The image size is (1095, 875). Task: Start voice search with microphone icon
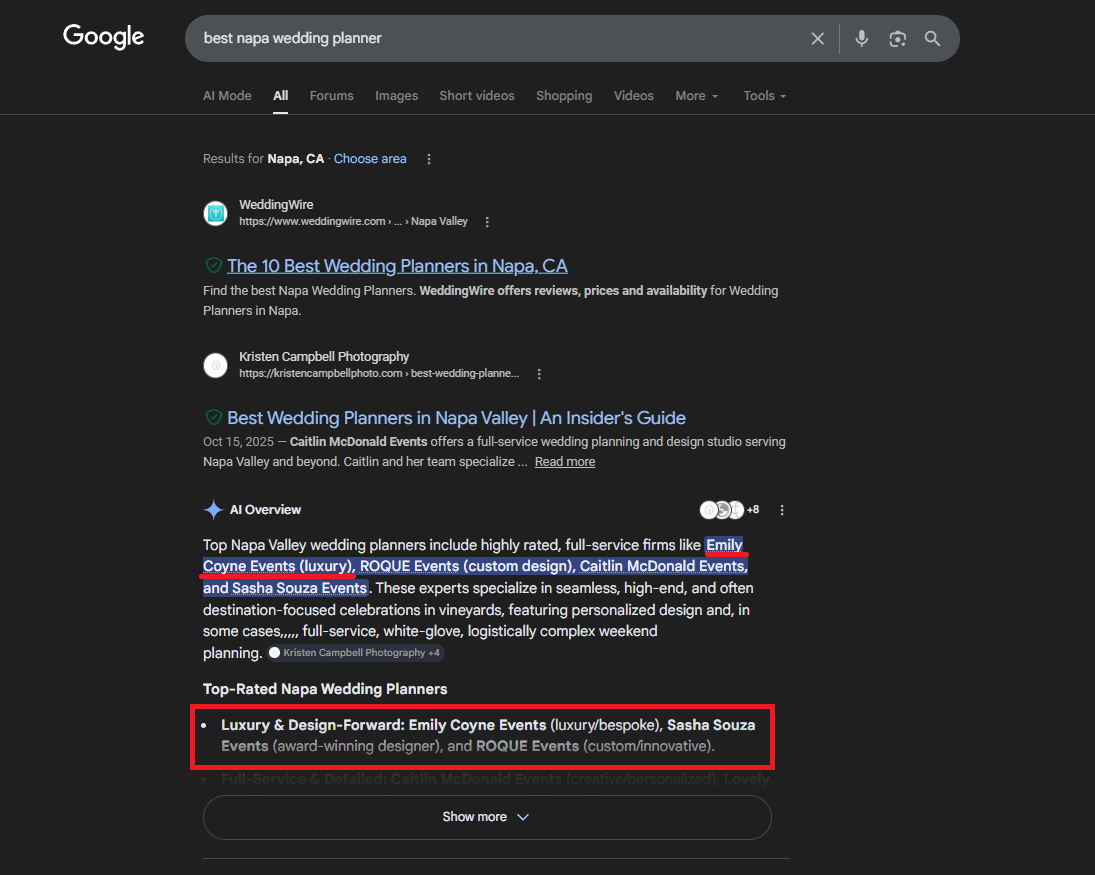pos(862,38)
